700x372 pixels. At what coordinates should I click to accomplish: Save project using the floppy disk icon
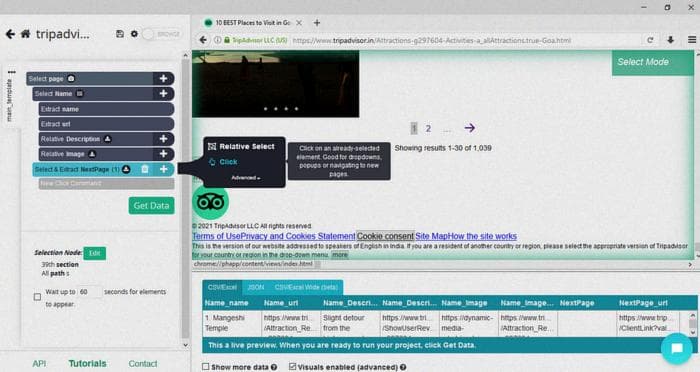120,33
